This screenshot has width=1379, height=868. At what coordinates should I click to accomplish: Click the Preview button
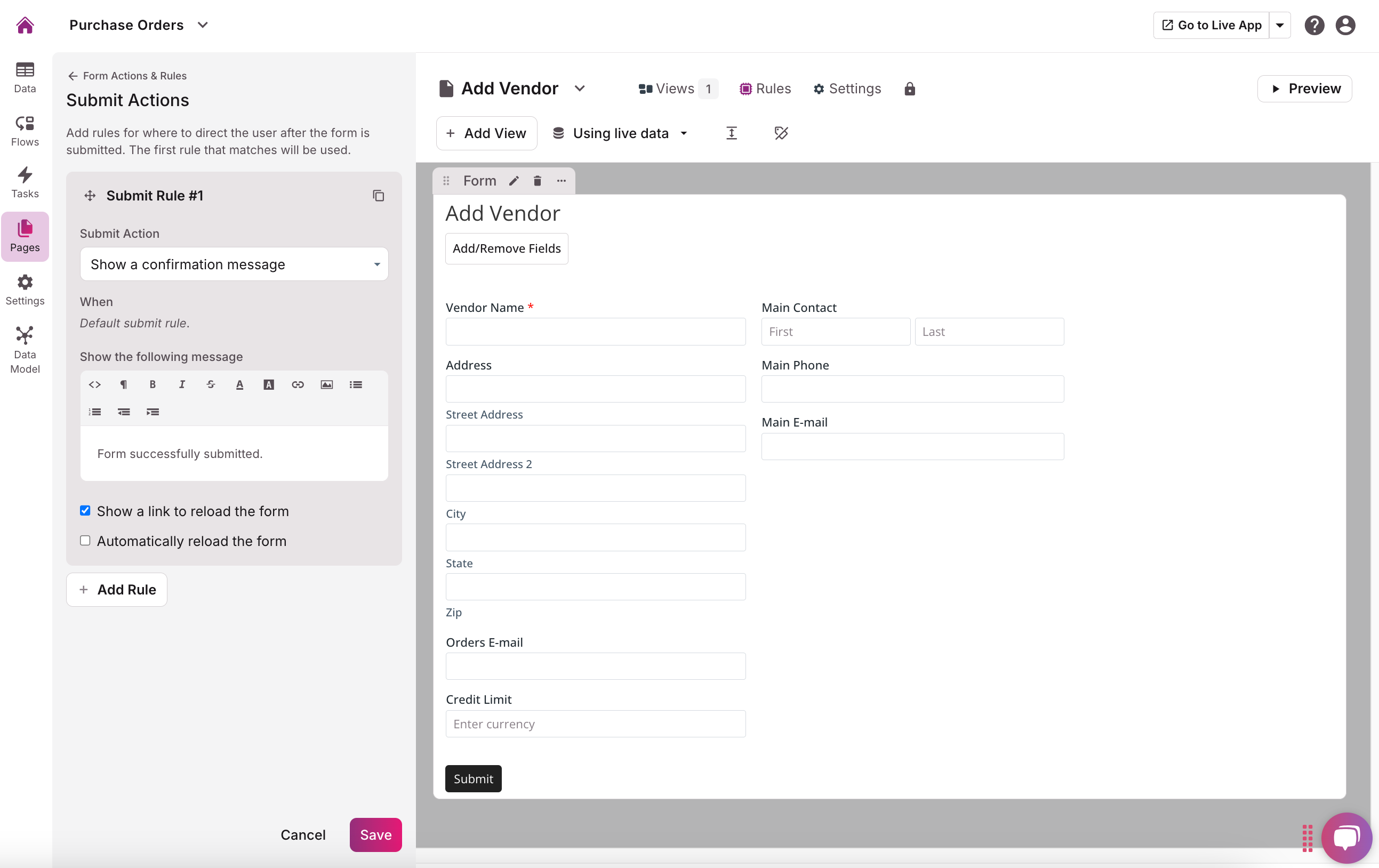click(x=1304, y=89)
